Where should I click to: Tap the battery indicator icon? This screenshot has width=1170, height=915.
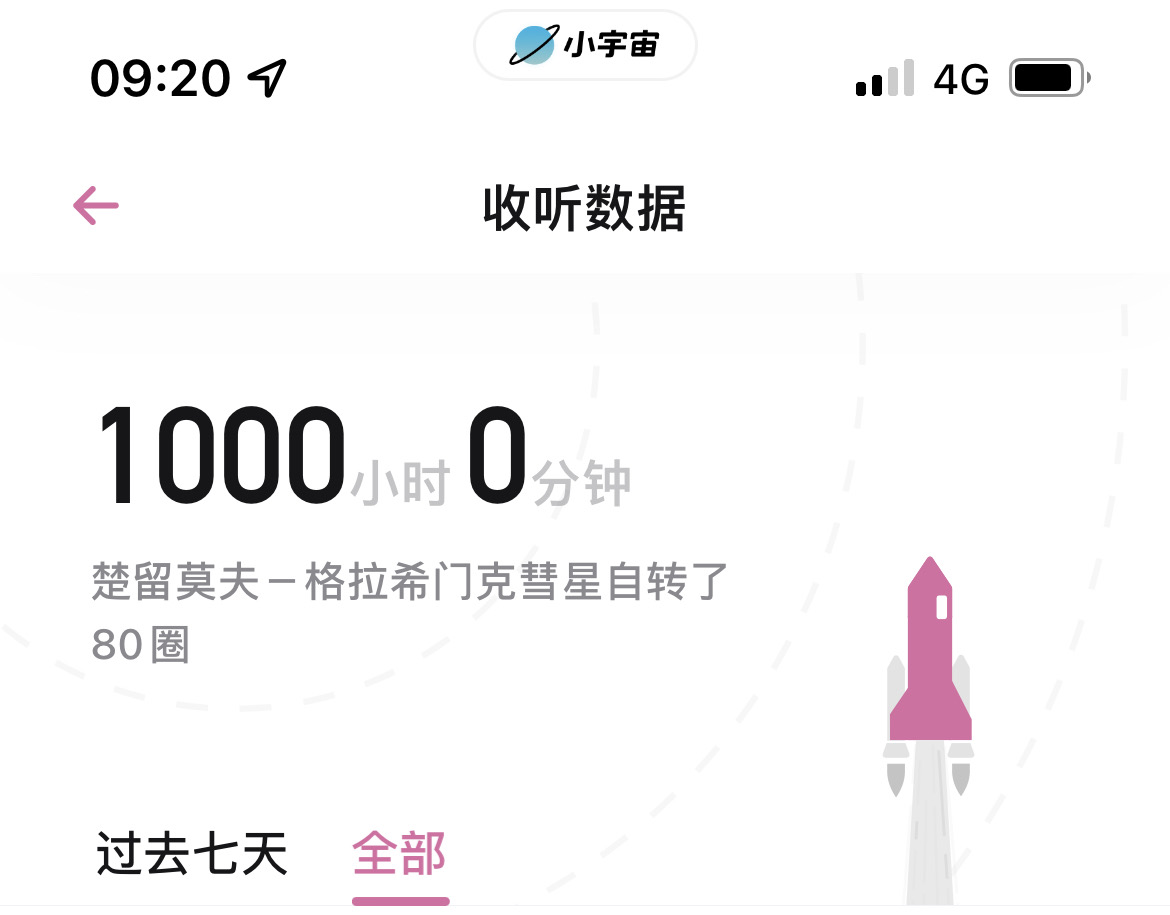(x=1050, y=78)
